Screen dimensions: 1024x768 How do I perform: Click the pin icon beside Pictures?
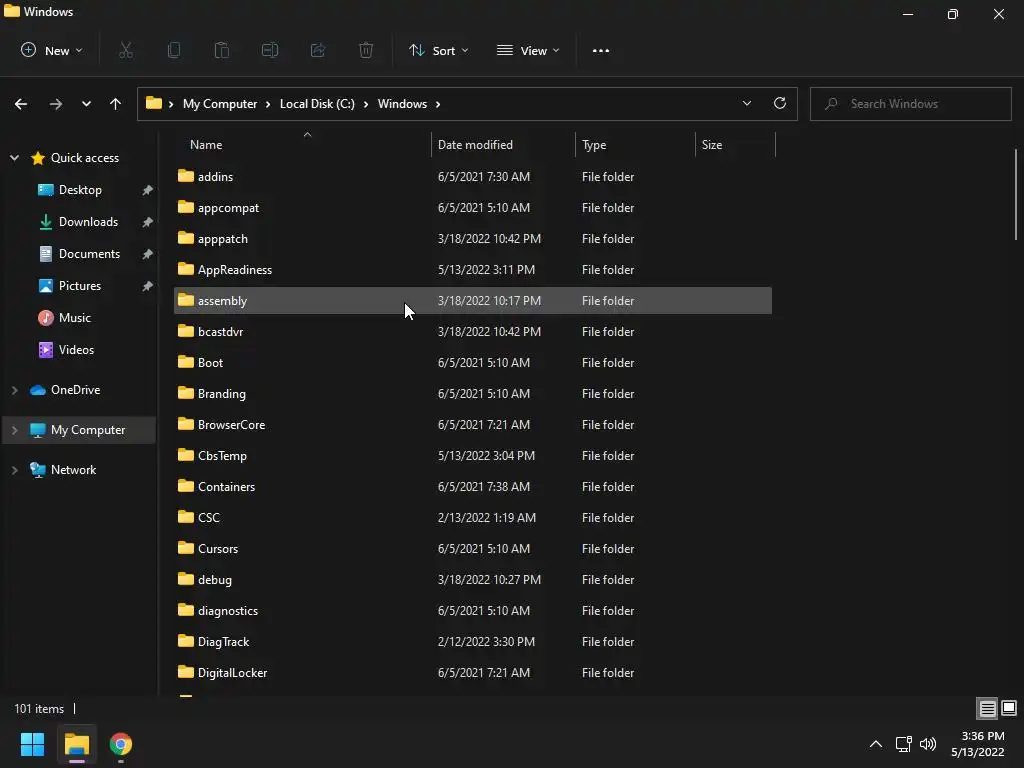click(x=148, y=286)
